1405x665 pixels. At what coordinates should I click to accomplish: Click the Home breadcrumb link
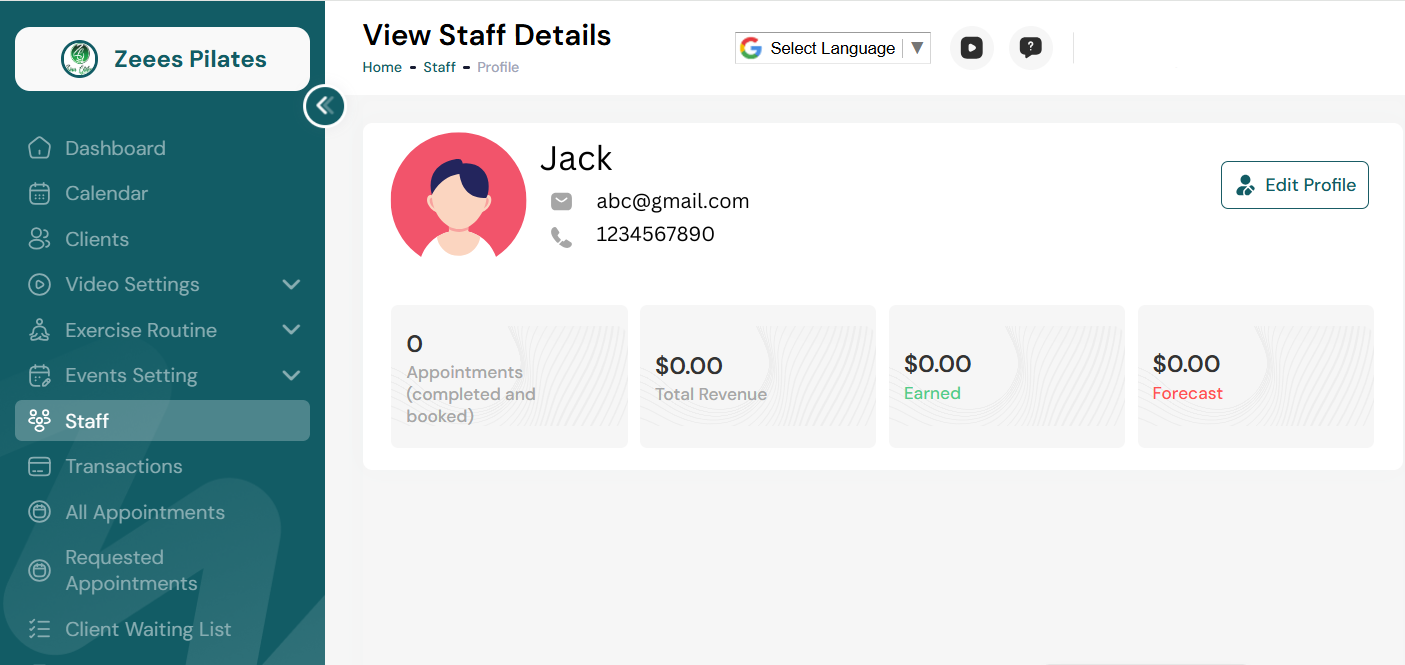tap(382, 67)
